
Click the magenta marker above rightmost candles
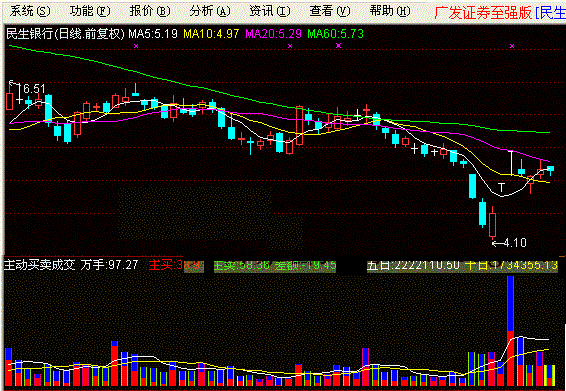[512, 46]
